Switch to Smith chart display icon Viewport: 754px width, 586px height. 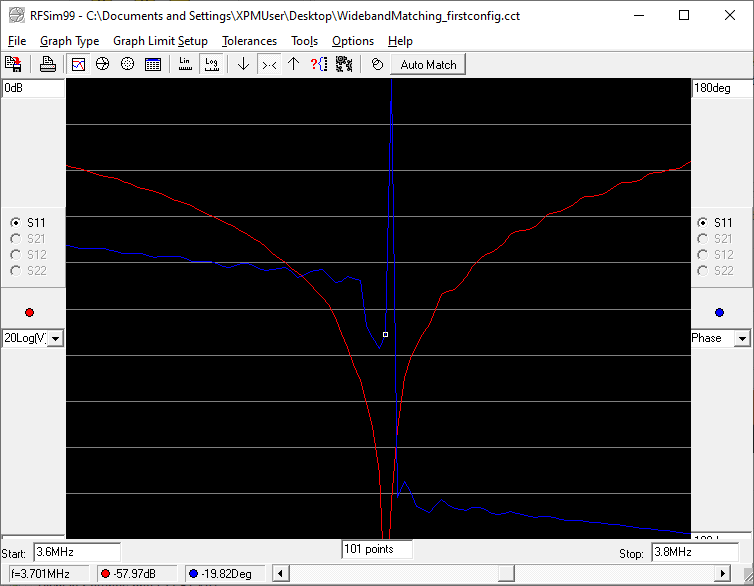pyautogui.click(x=102, y=64)
